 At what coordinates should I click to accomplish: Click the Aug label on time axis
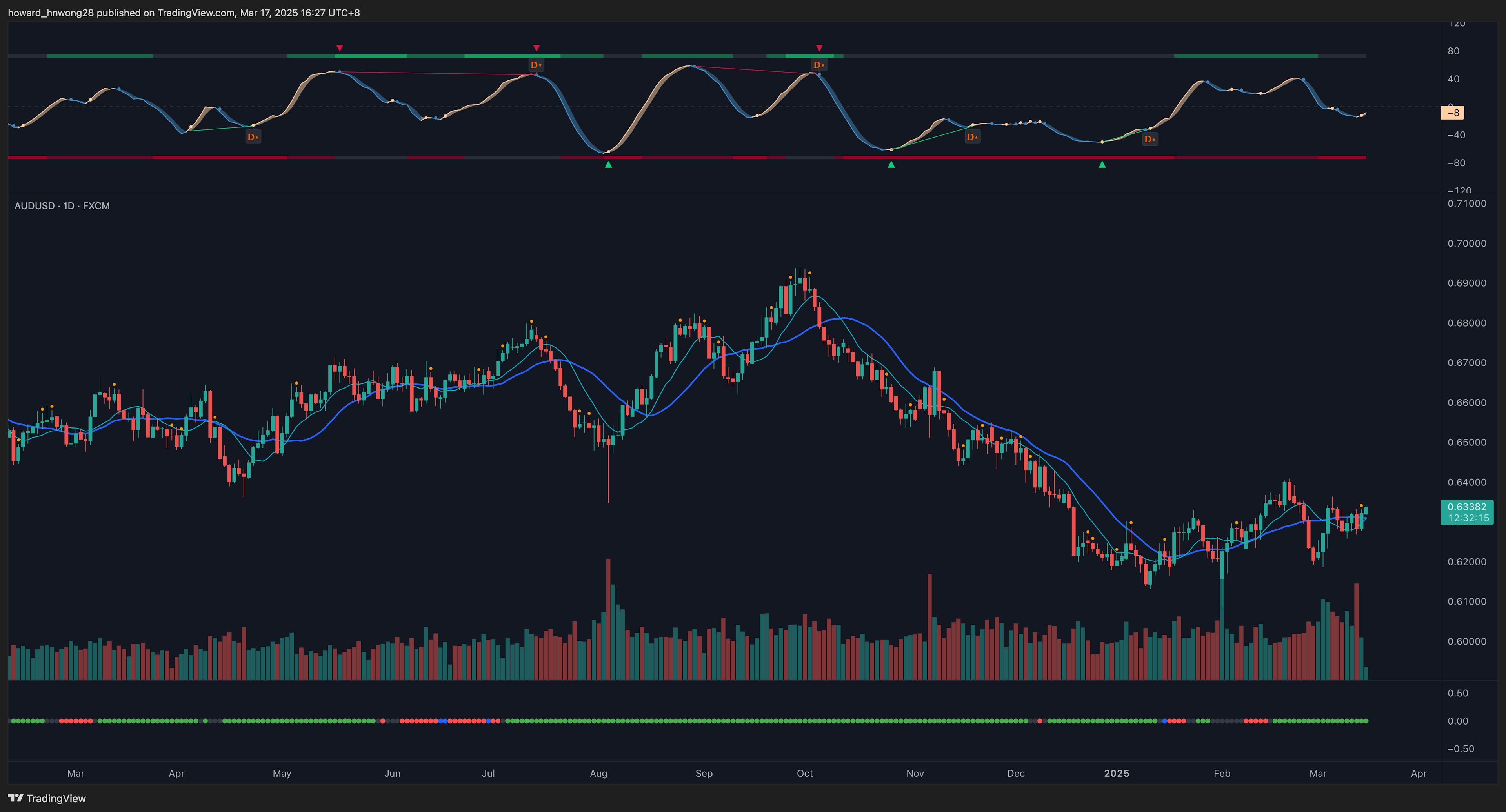click(x=598, y=774)
